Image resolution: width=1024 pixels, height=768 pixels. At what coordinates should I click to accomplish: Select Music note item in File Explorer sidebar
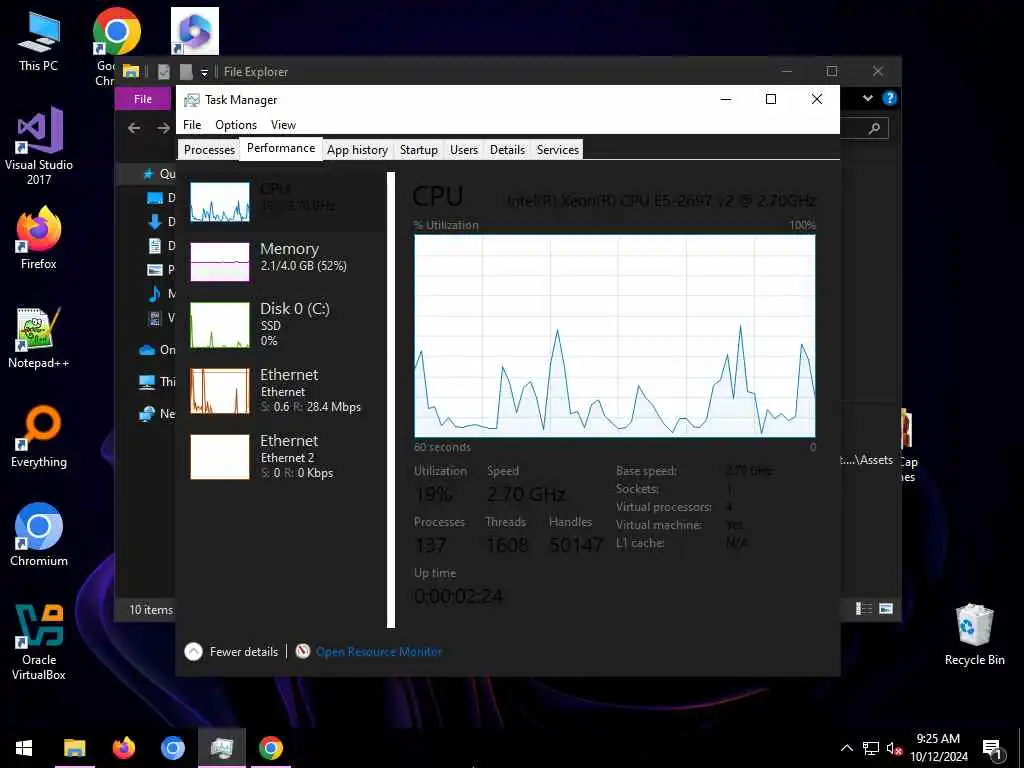click(x=155, y=294)
